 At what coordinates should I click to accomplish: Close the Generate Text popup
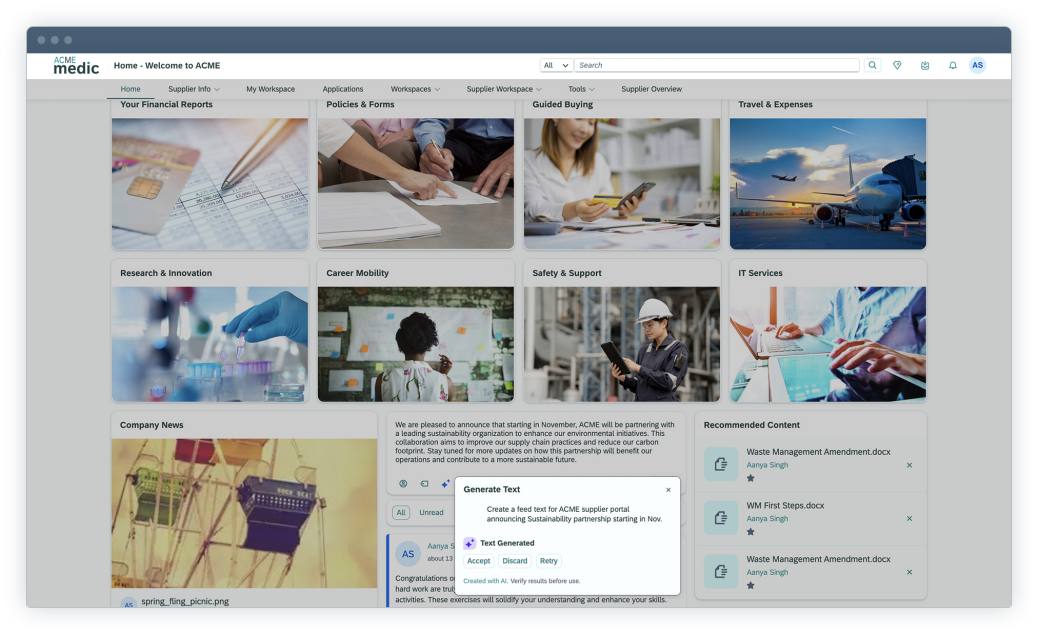tap(668, 490)
